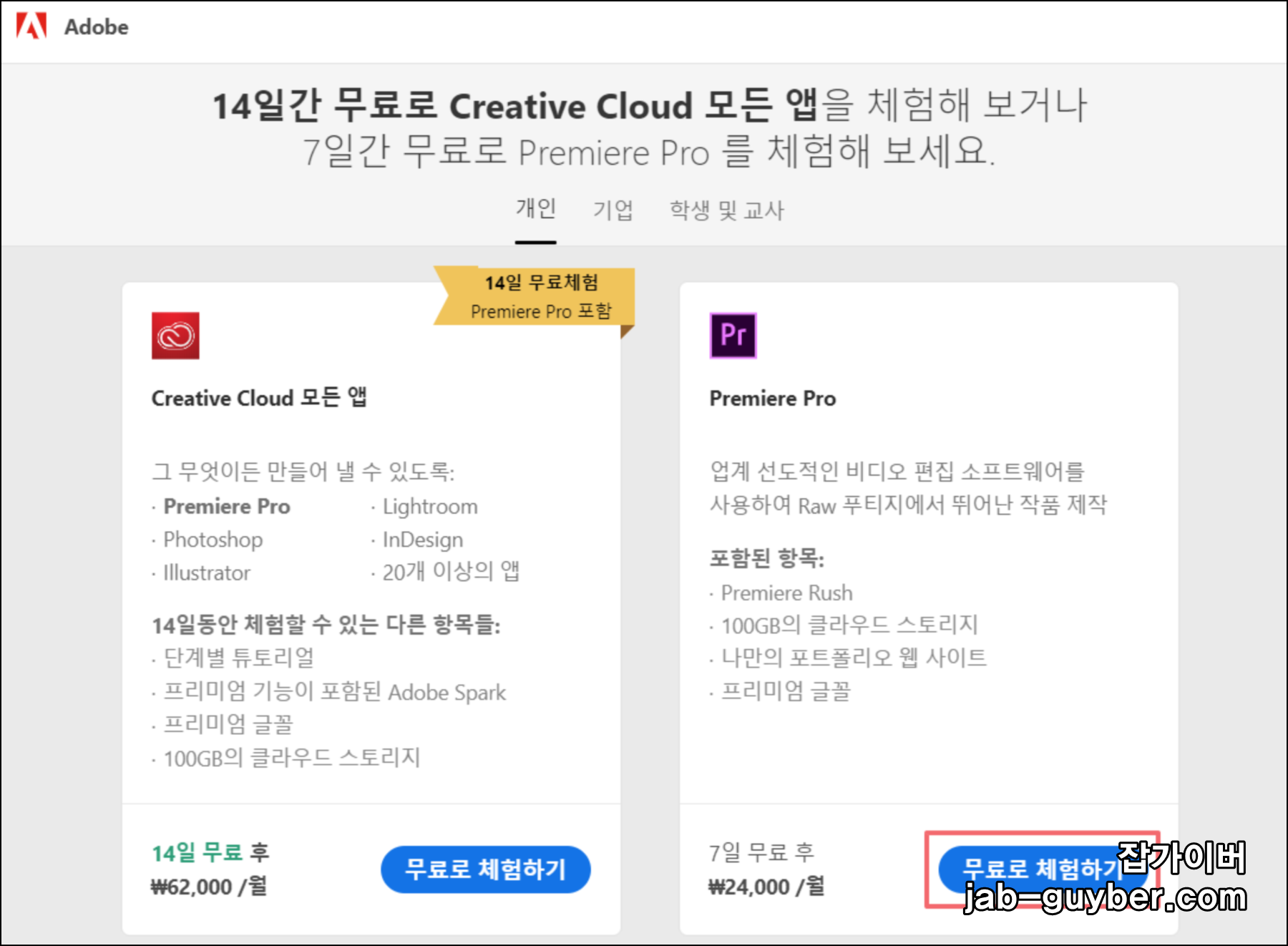
Task: Click the bold Premiere Pro list item
Action: [227, 506]
